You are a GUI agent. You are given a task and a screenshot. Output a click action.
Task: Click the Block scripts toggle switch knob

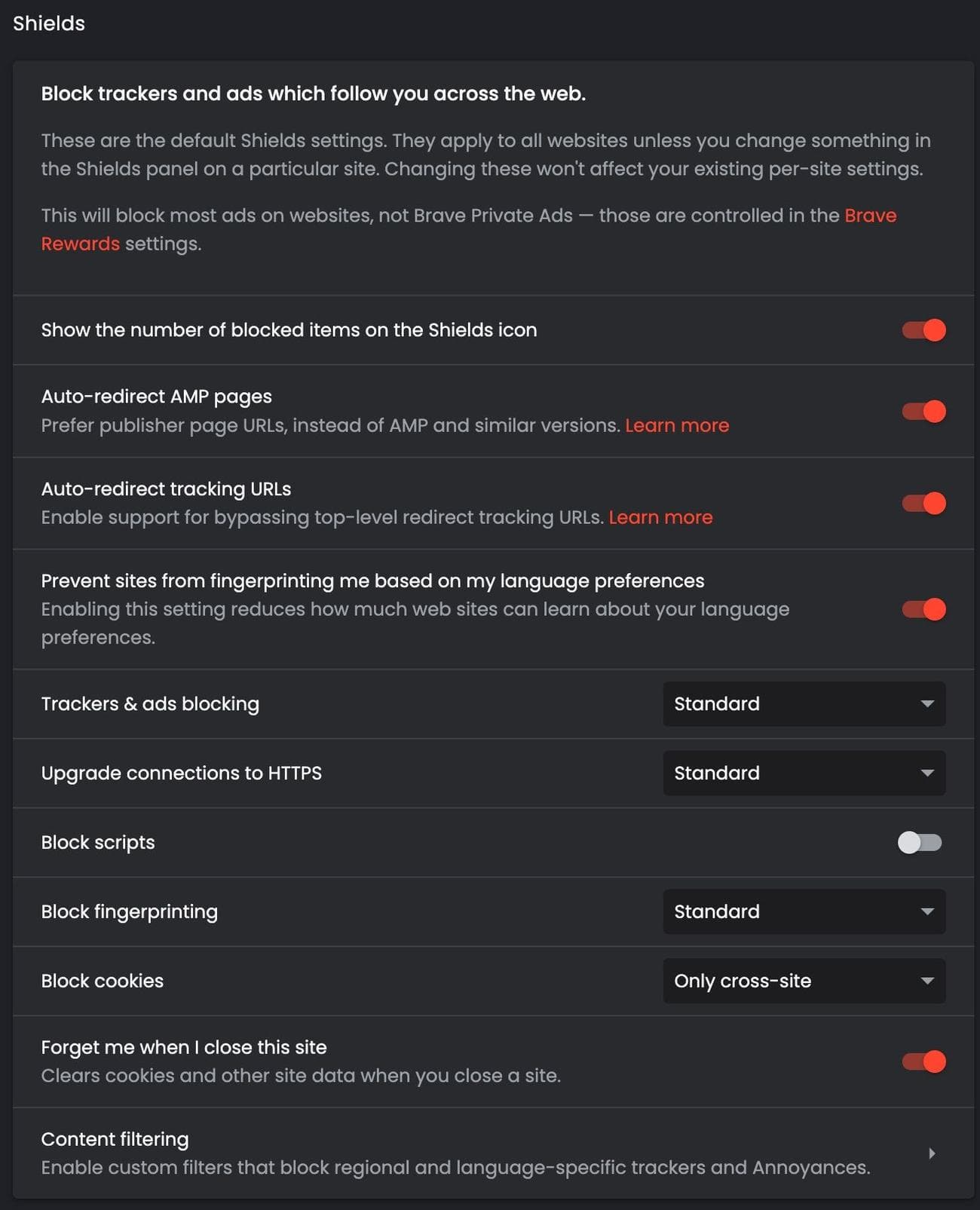pos(910,842)
